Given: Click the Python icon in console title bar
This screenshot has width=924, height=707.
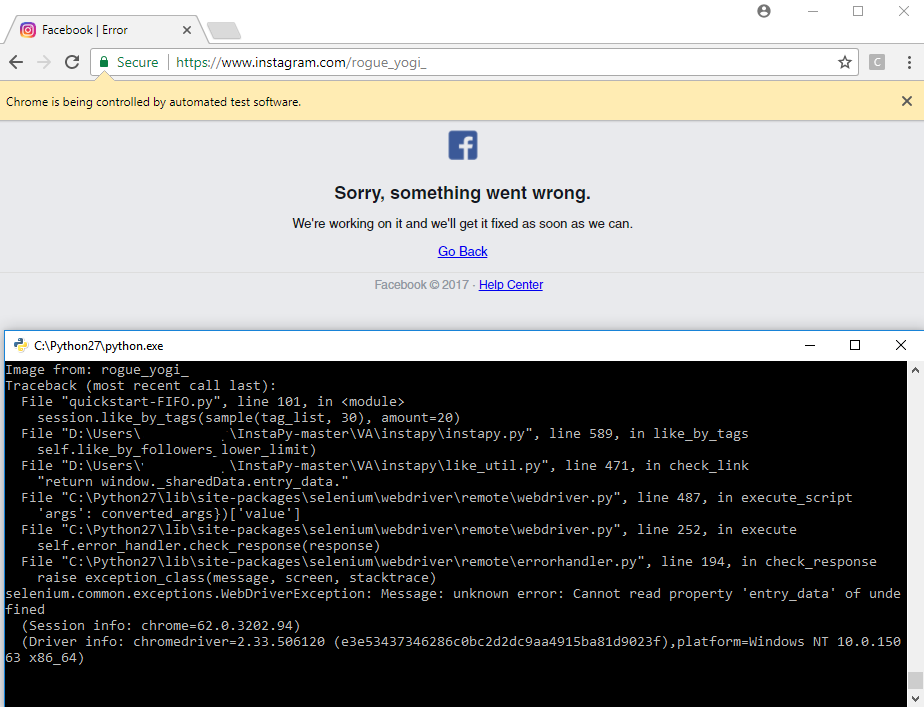Looking at the screenshot, I should point(21,345).
